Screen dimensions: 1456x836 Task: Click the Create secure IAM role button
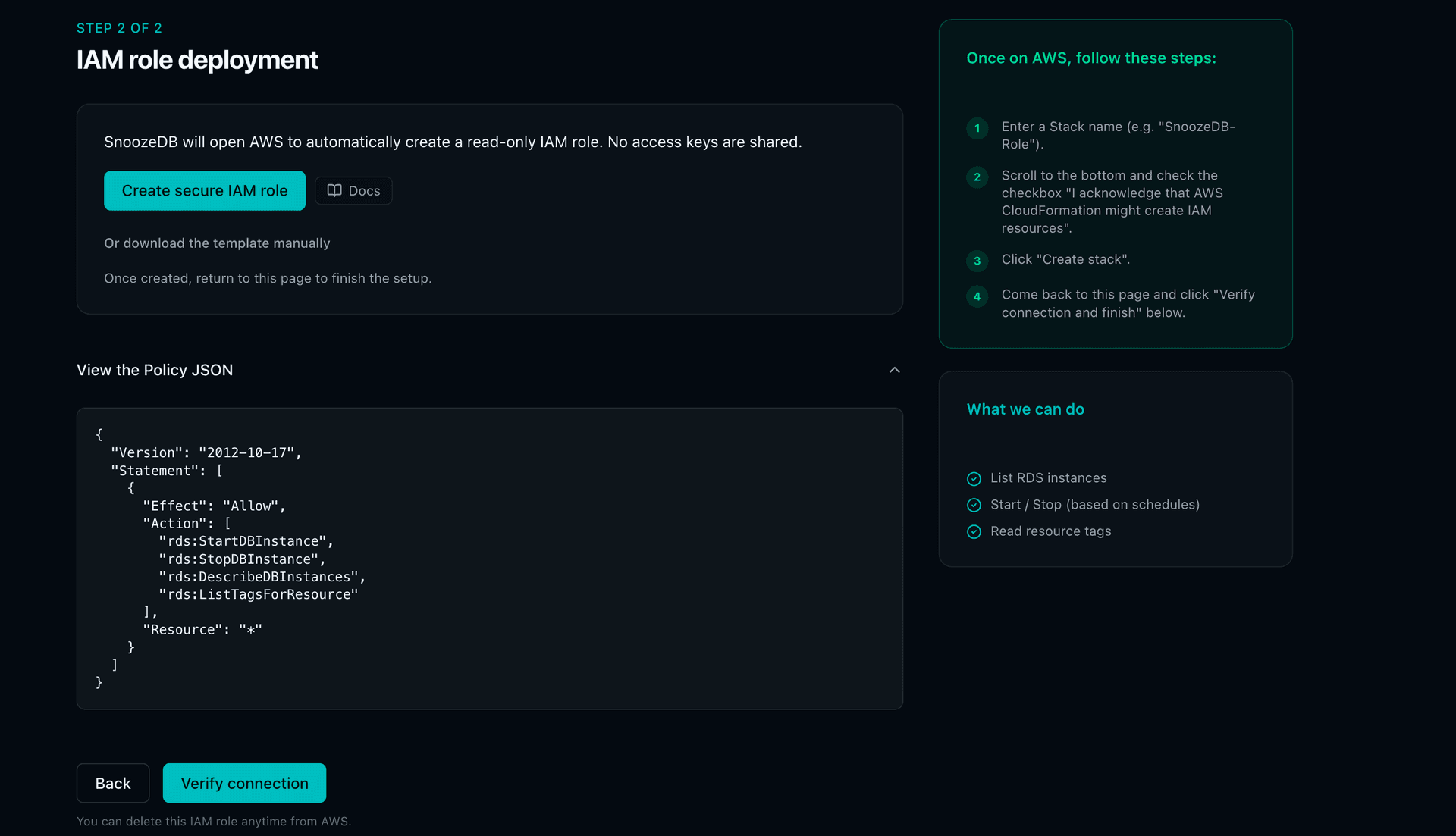pos(204,190)
